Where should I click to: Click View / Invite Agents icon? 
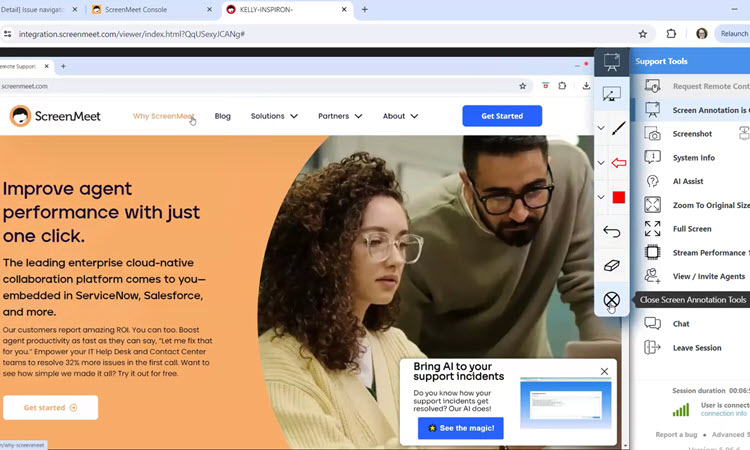[652, 276]
